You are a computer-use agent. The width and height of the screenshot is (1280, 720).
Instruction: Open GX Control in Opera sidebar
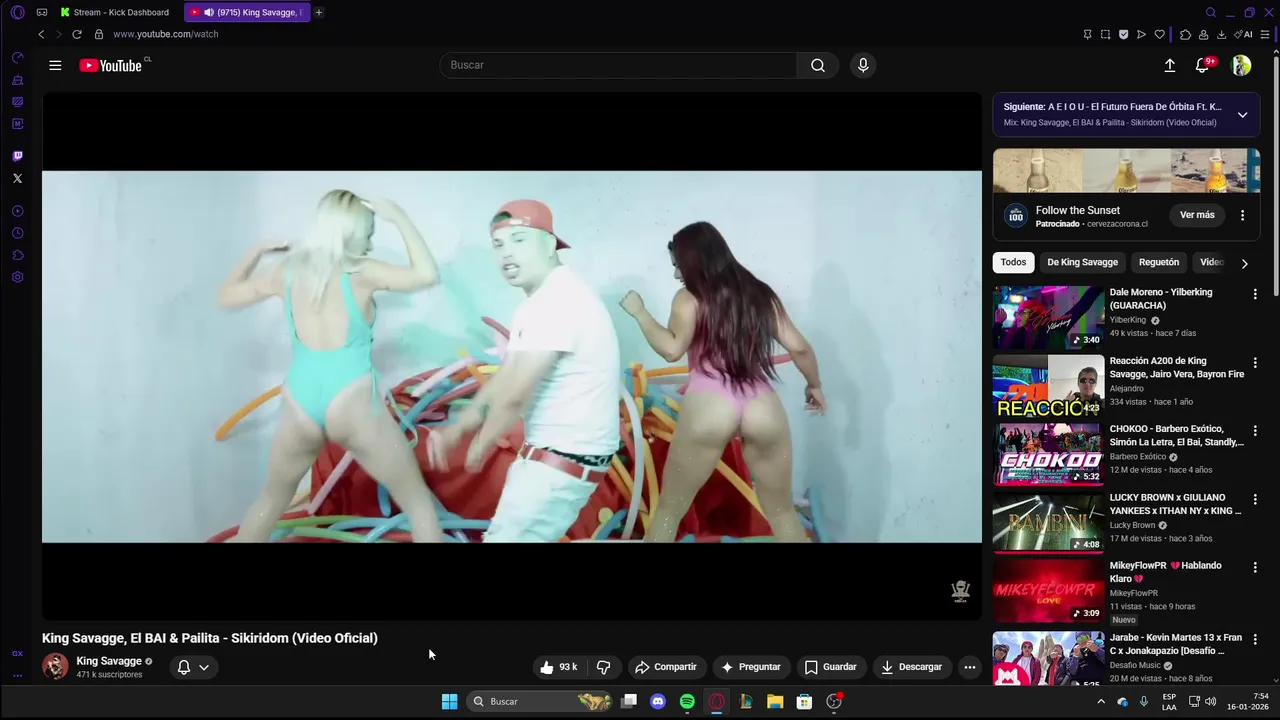(17, 58)
